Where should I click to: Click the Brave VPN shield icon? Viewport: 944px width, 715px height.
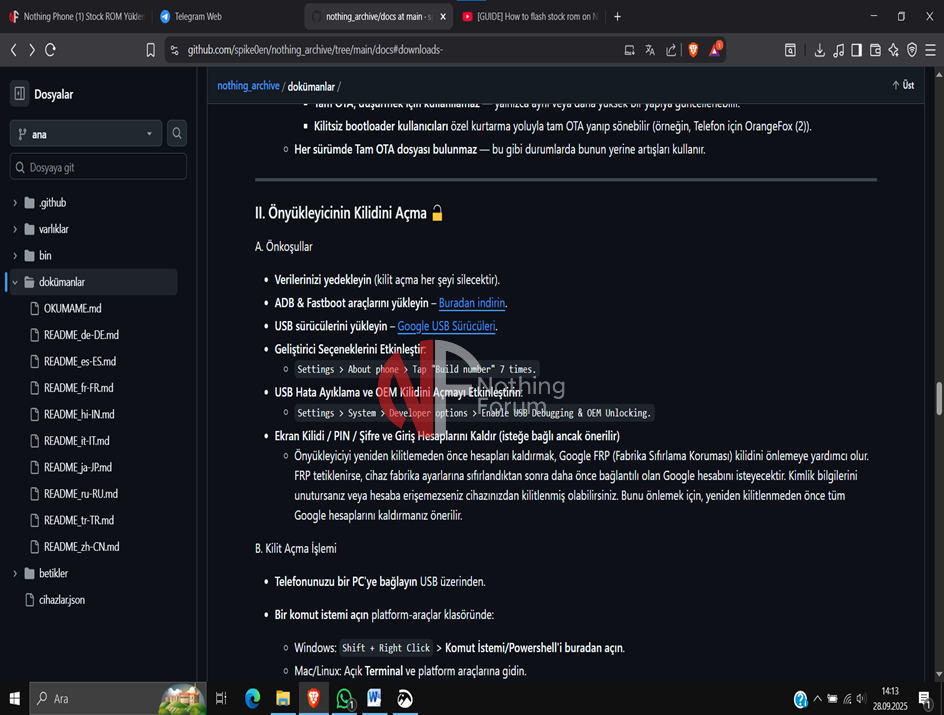(x=912, y=50)
